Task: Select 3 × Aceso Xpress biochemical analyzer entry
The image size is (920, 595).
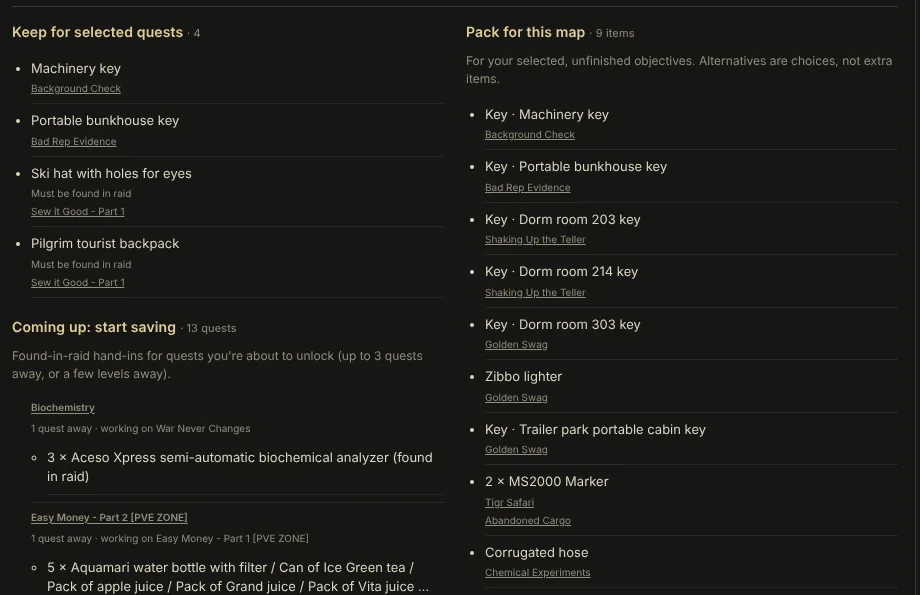Action: pyautogui.click(x=239, y=467)
